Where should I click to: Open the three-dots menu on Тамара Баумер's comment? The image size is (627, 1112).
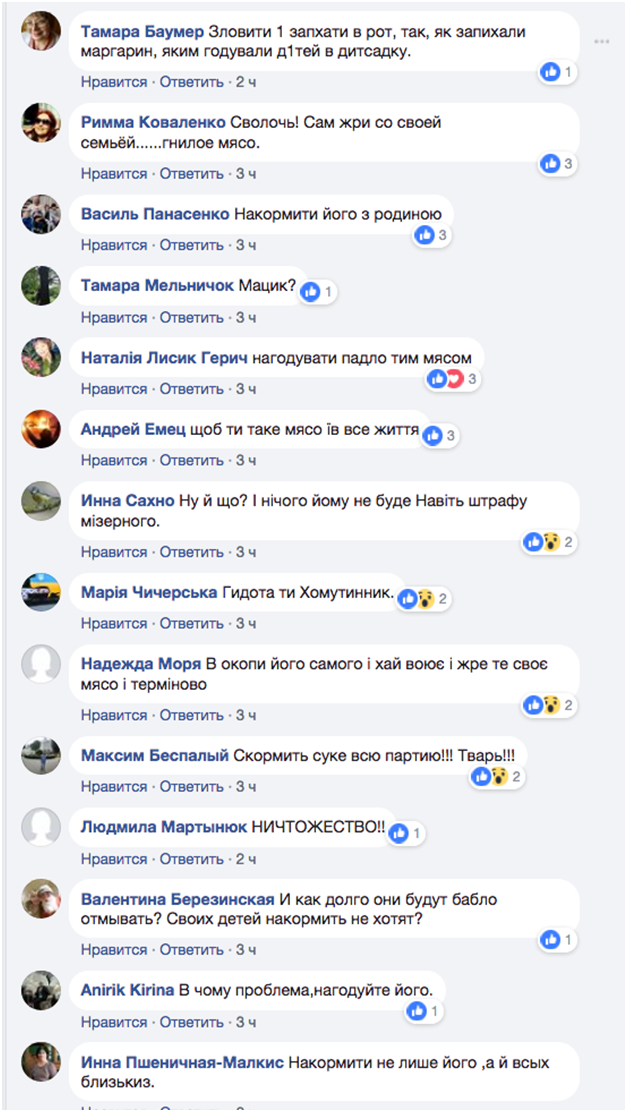tap(601, 42)
